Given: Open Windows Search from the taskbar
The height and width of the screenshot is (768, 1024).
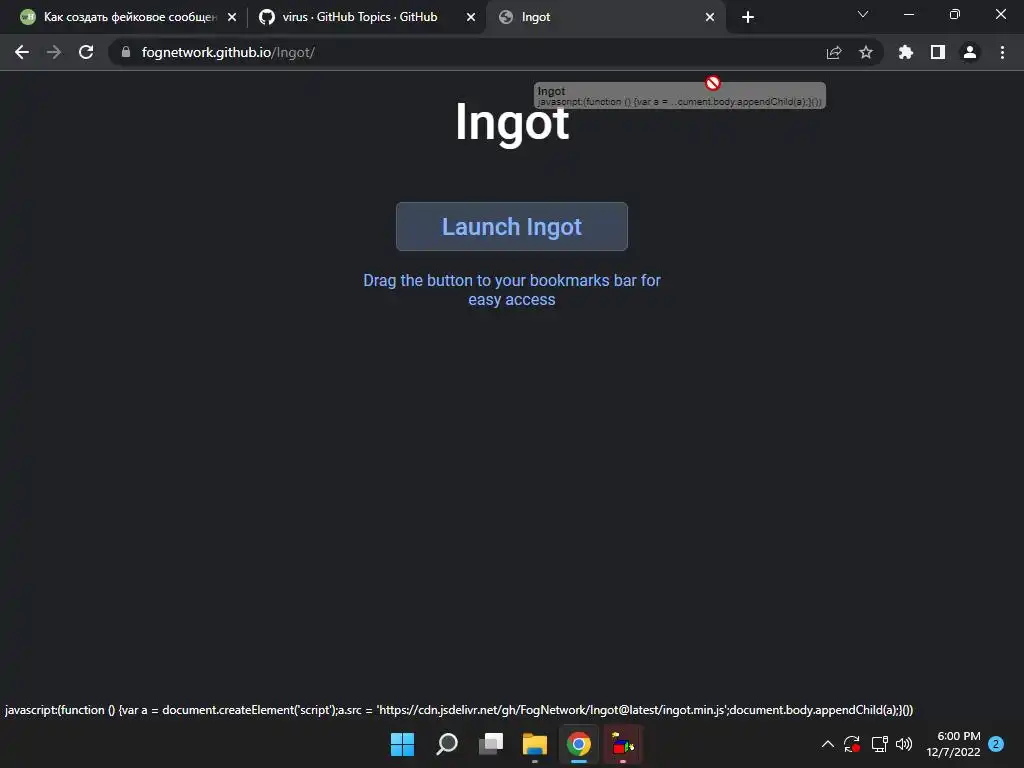Looking at the screenshot, I should point(447,744).
